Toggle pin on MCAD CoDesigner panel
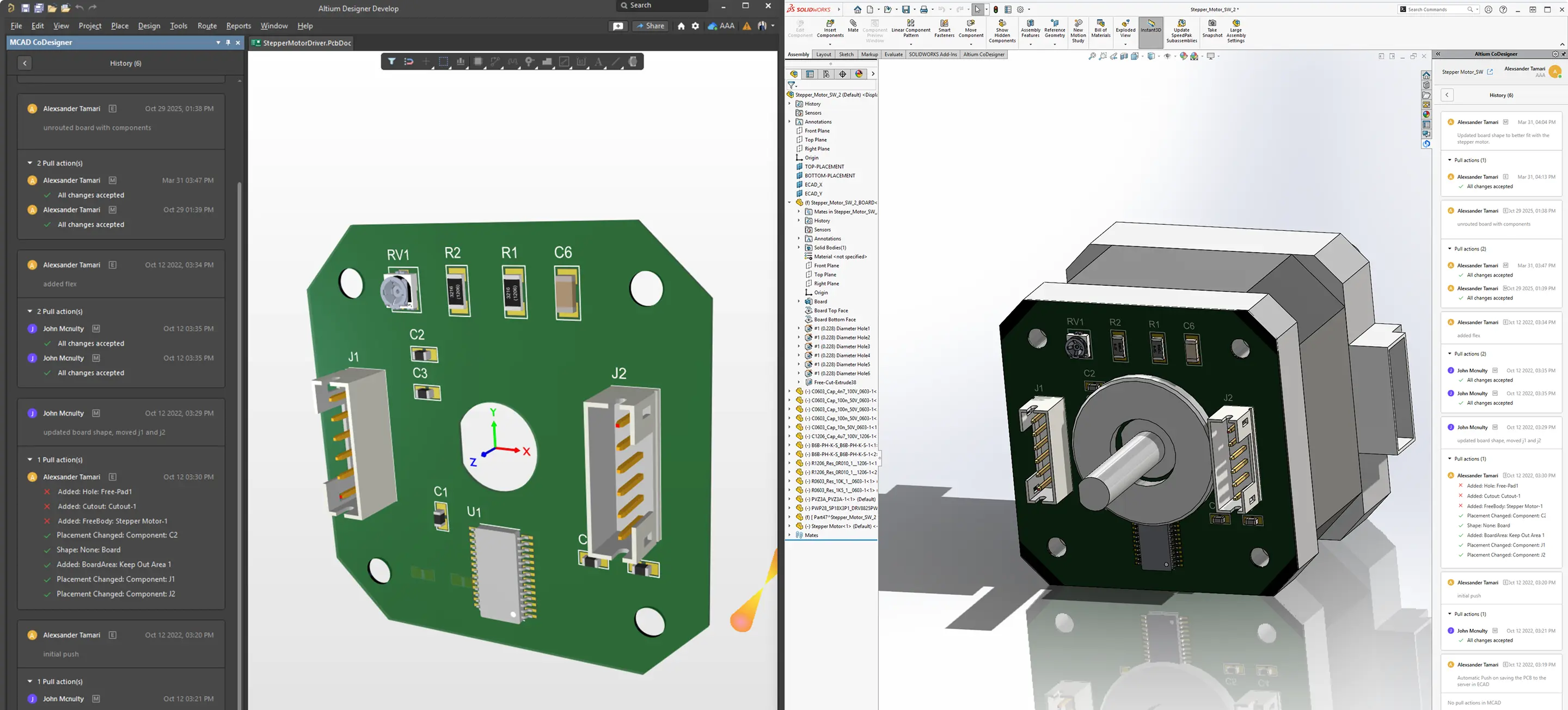The height and width of the screenshot is (710, 1568). (228, 42)
